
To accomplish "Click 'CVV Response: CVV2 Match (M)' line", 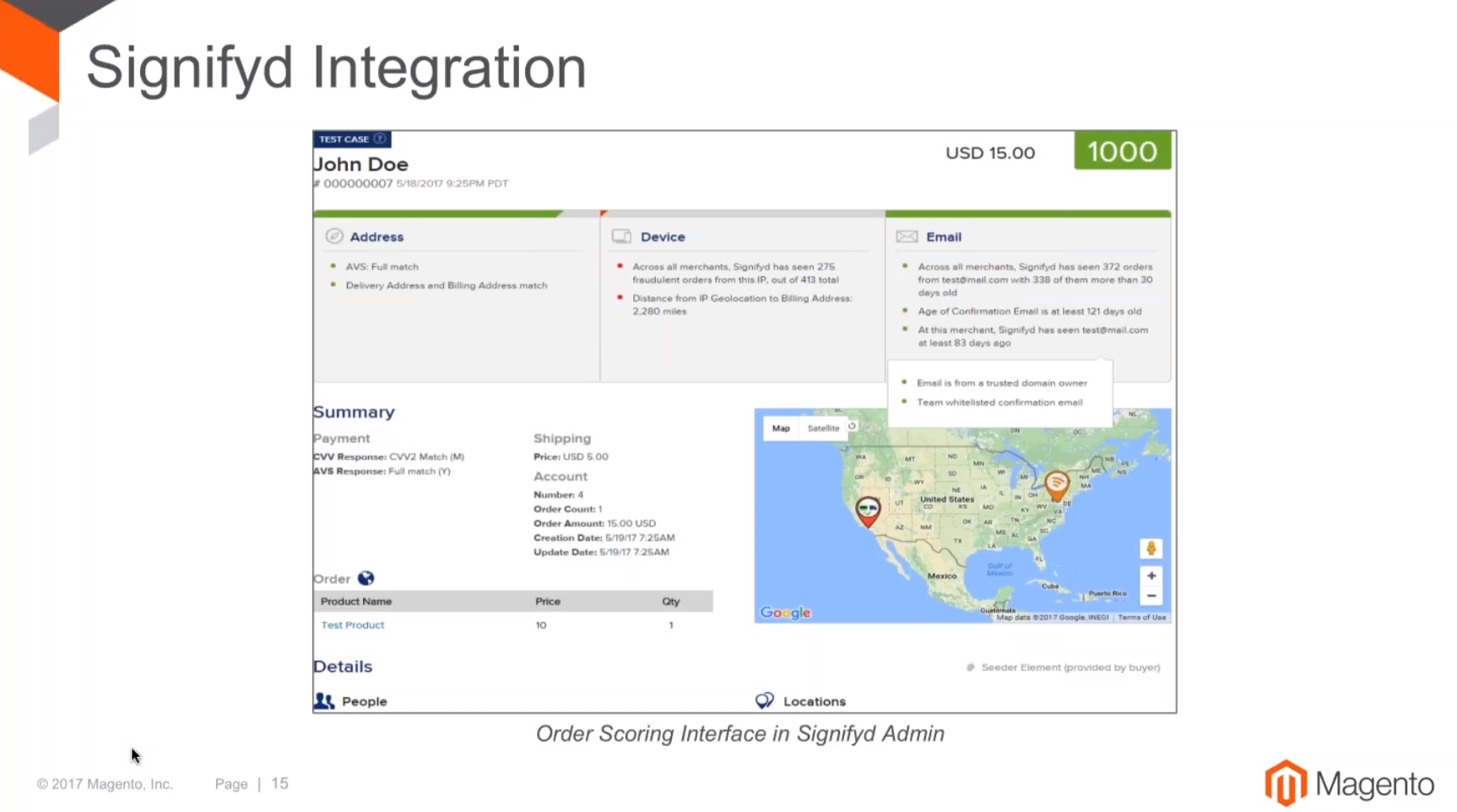I will [388, 457].
